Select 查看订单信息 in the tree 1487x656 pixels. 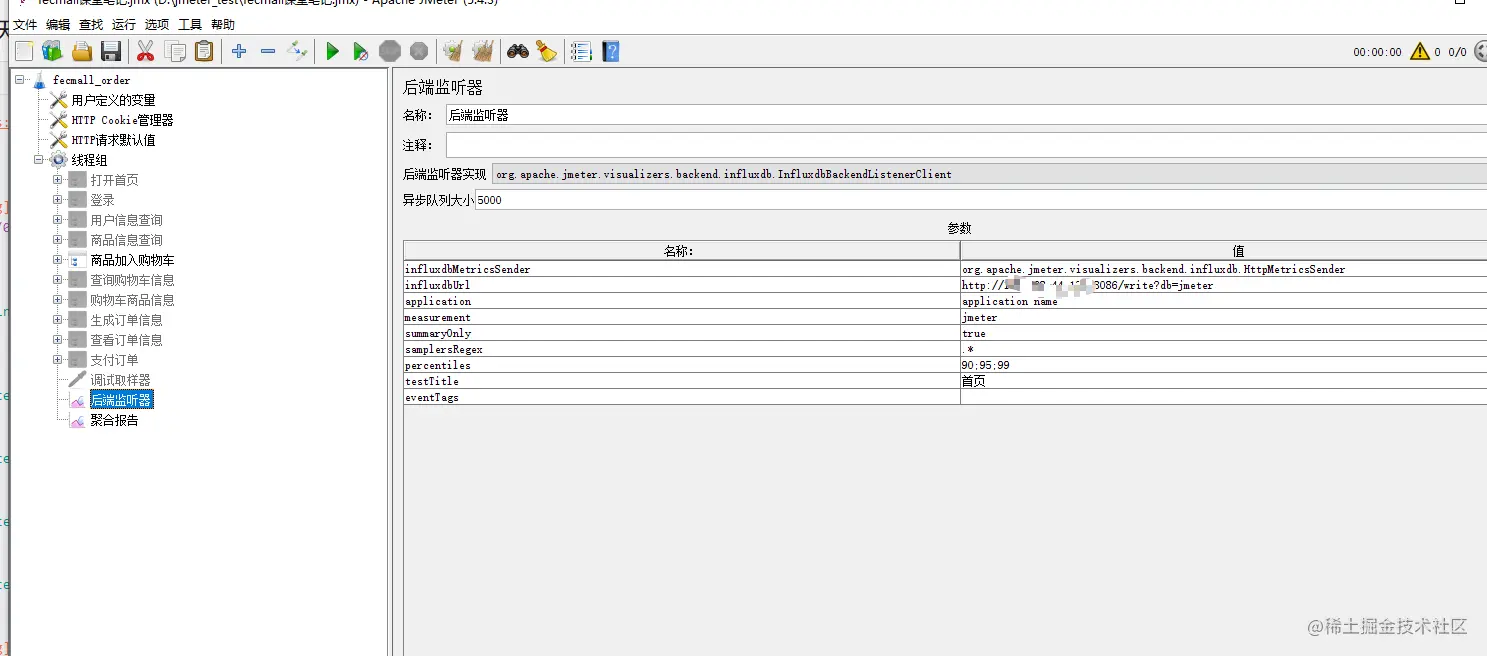126,340
